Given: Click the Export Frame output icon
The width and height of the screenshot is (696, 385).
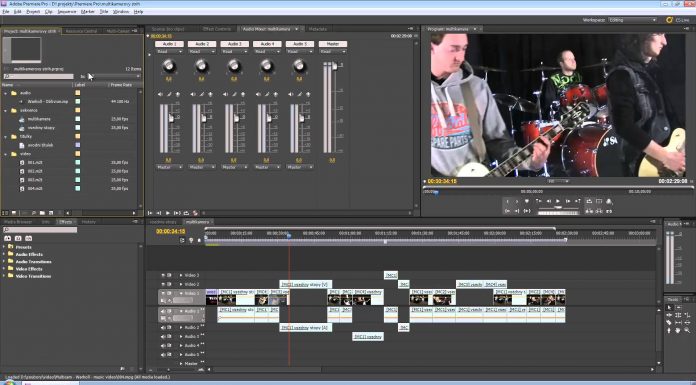Looking at the screenshot, I should click(x=609, y=211).
